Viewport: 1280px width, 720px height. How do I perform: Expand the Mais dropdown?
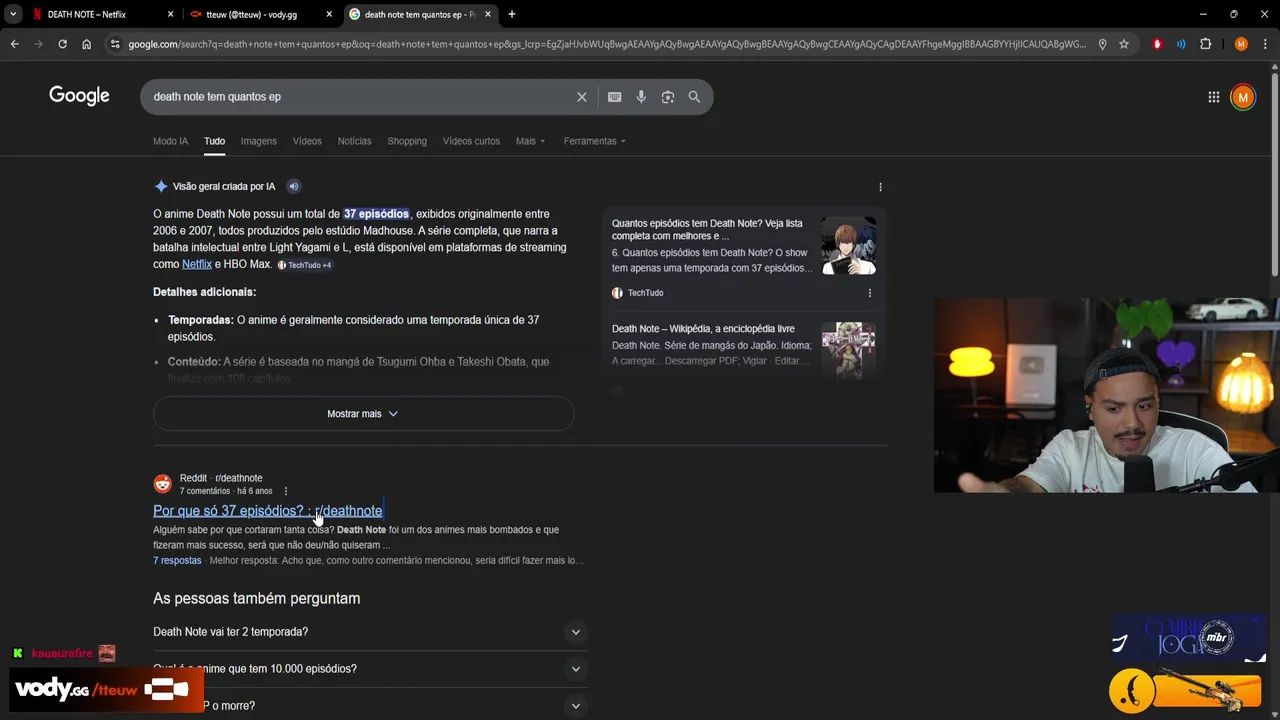click(x=530, y=141)
